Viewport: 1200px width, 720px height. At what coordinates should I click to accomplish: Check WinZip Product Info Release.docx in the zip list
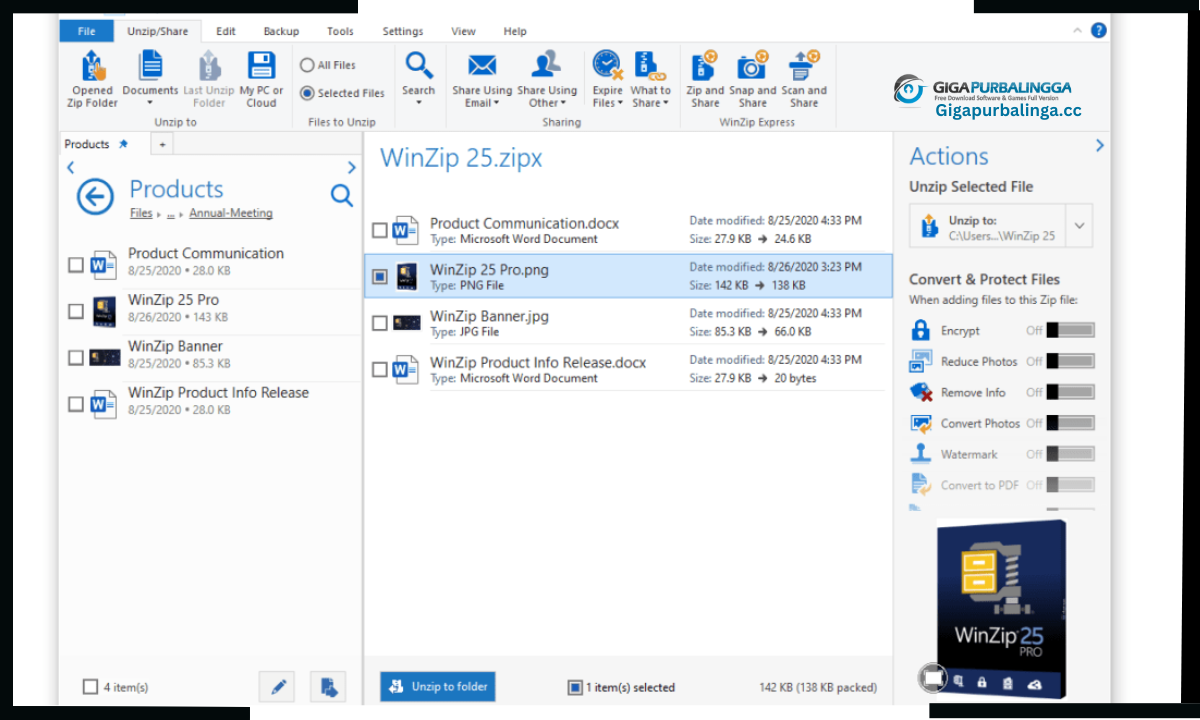click(x=379, y=370)
